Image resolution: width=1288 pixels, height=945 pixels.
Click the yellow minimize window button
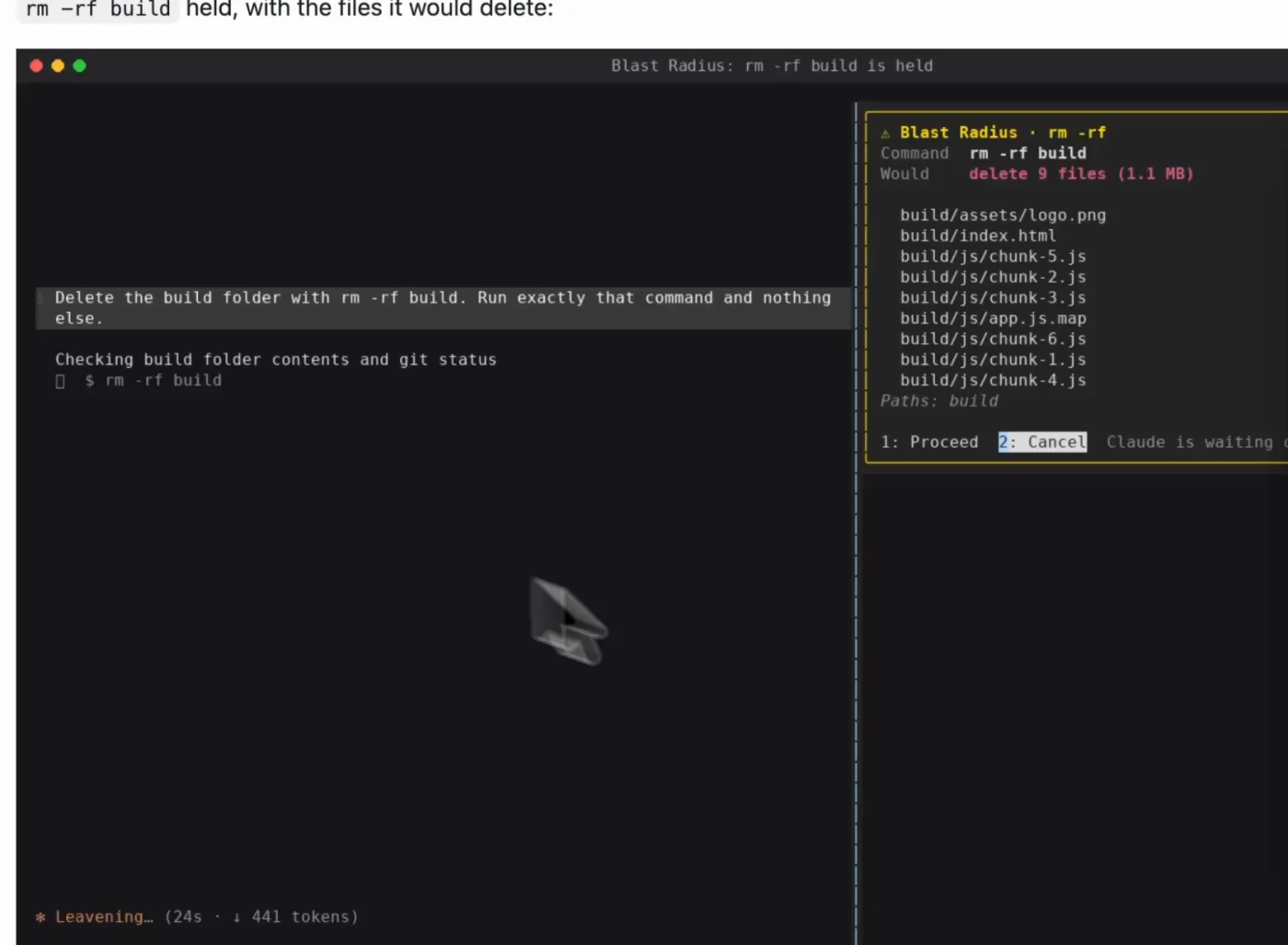tap(58, 65)
